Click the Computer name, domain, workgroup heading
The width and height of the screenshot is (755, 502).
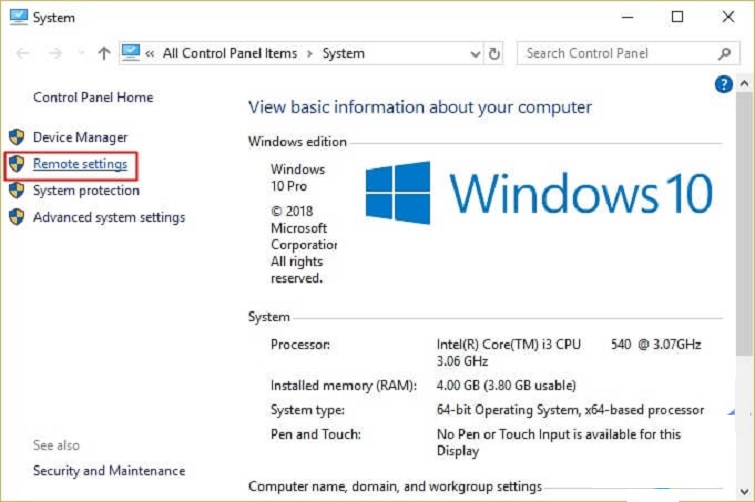point(395,487)
